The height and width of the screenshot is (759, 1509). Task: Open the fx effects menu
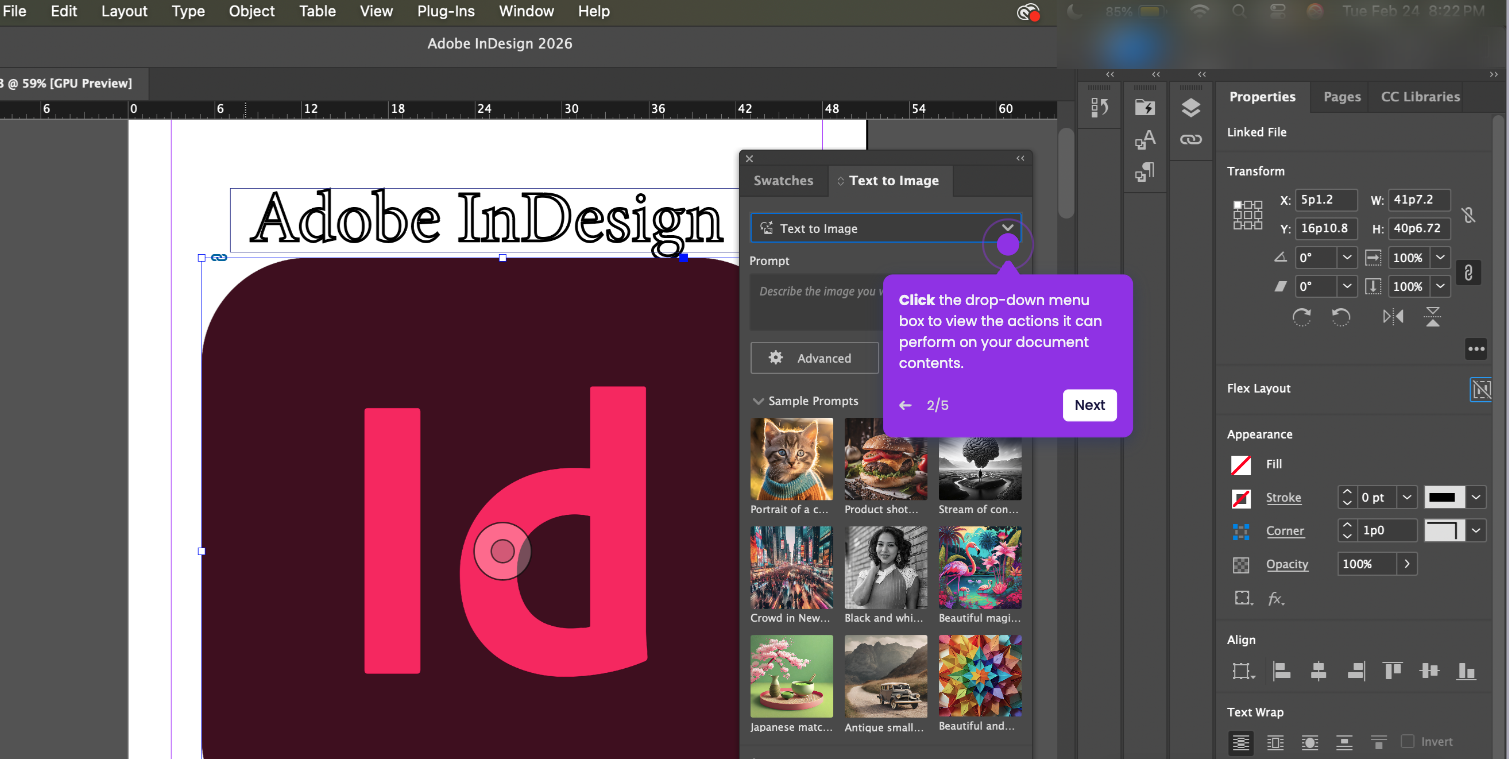[x=1276, y=599]
